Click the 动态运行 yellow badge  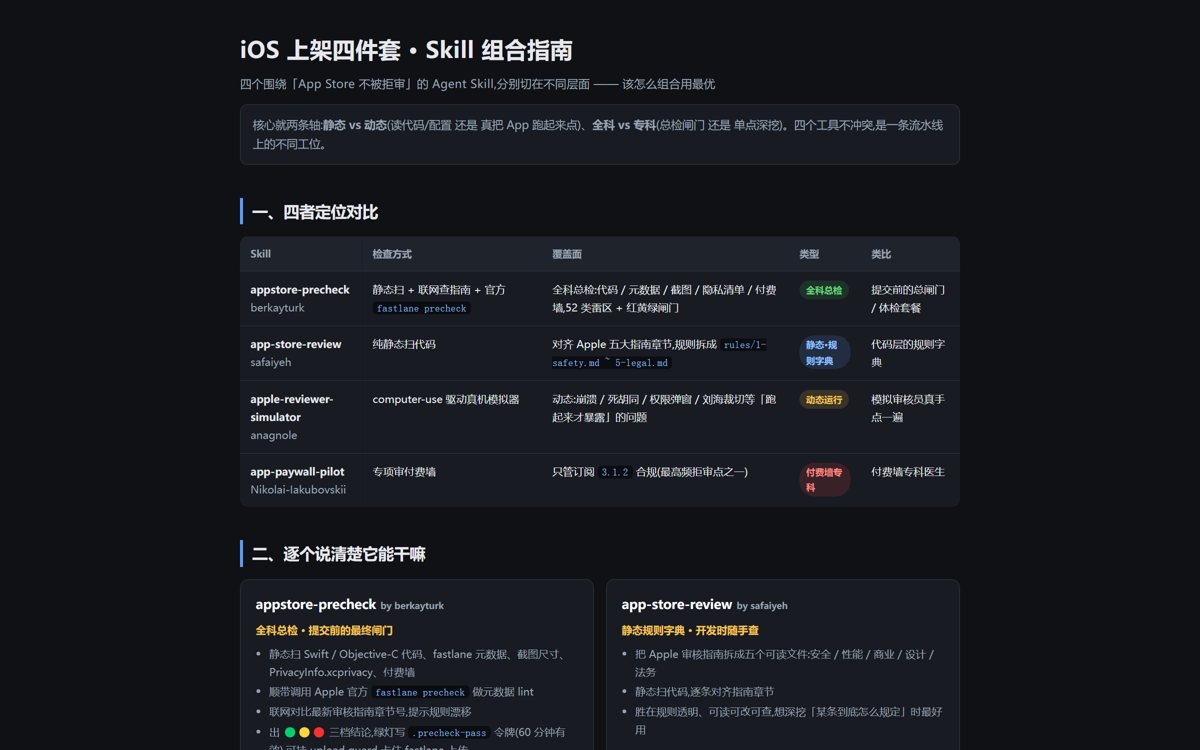(x=824, y=399)
